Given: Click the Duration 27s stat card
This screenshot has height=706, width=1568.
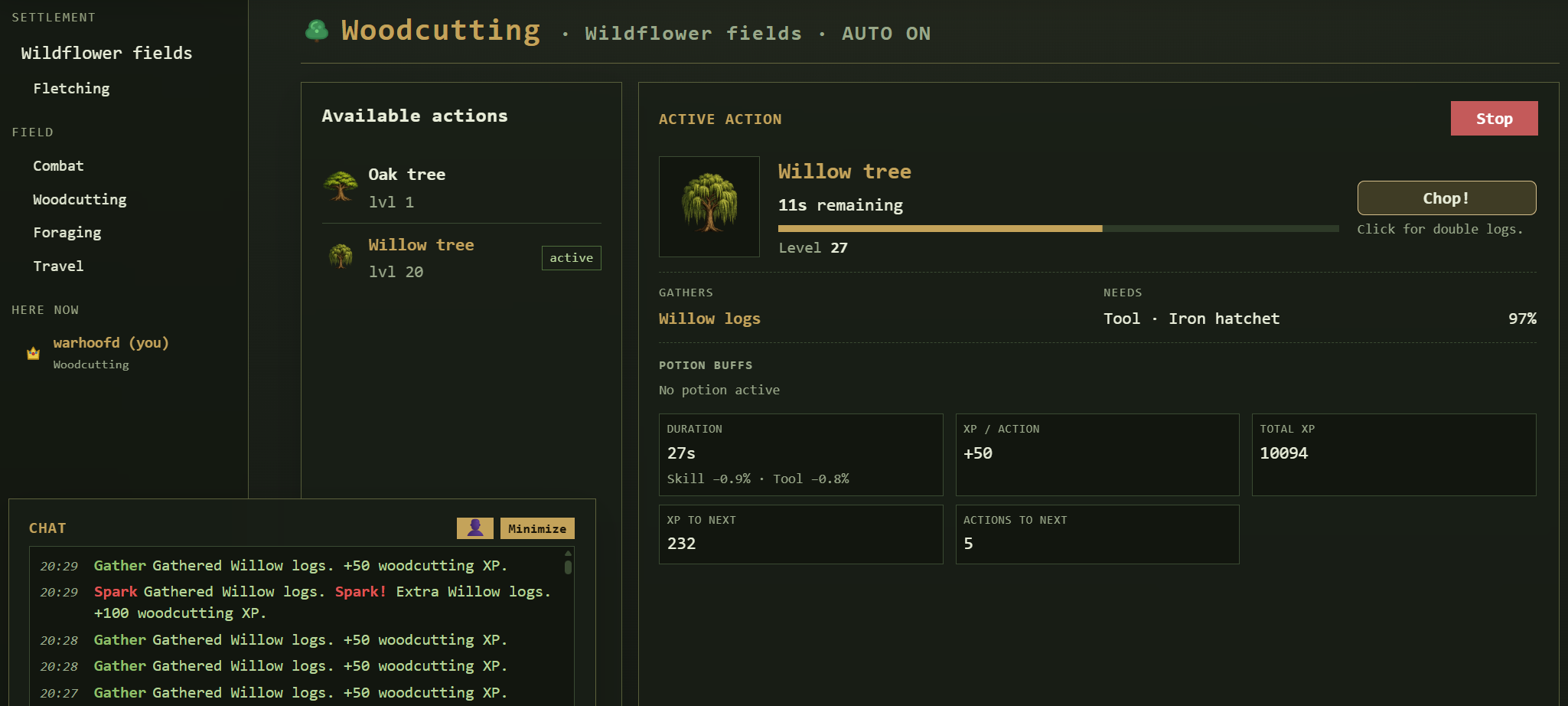Looking at the screenshot, I should [x=800, y=455].
